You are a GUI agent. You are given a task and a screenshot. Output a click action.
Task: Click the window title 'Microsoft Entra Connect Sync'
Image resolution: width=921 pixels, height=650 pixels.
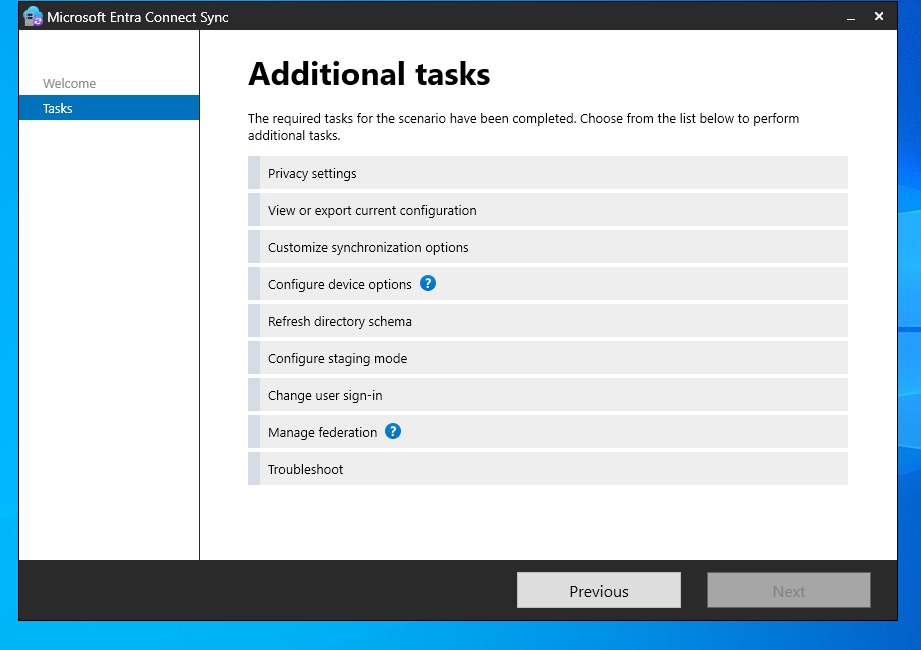pyautogui.click(x=138, y=17)
